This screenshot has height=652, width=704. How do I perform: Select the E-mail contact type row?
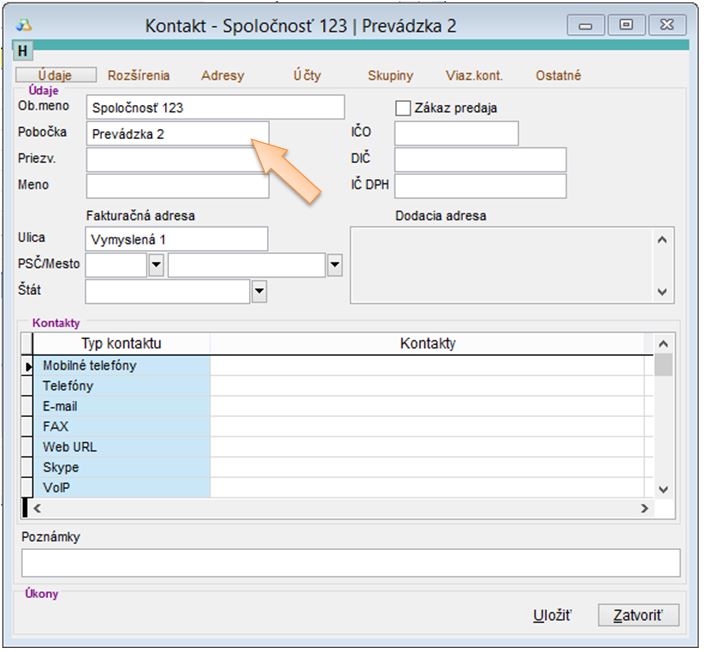tap(120, 407)
